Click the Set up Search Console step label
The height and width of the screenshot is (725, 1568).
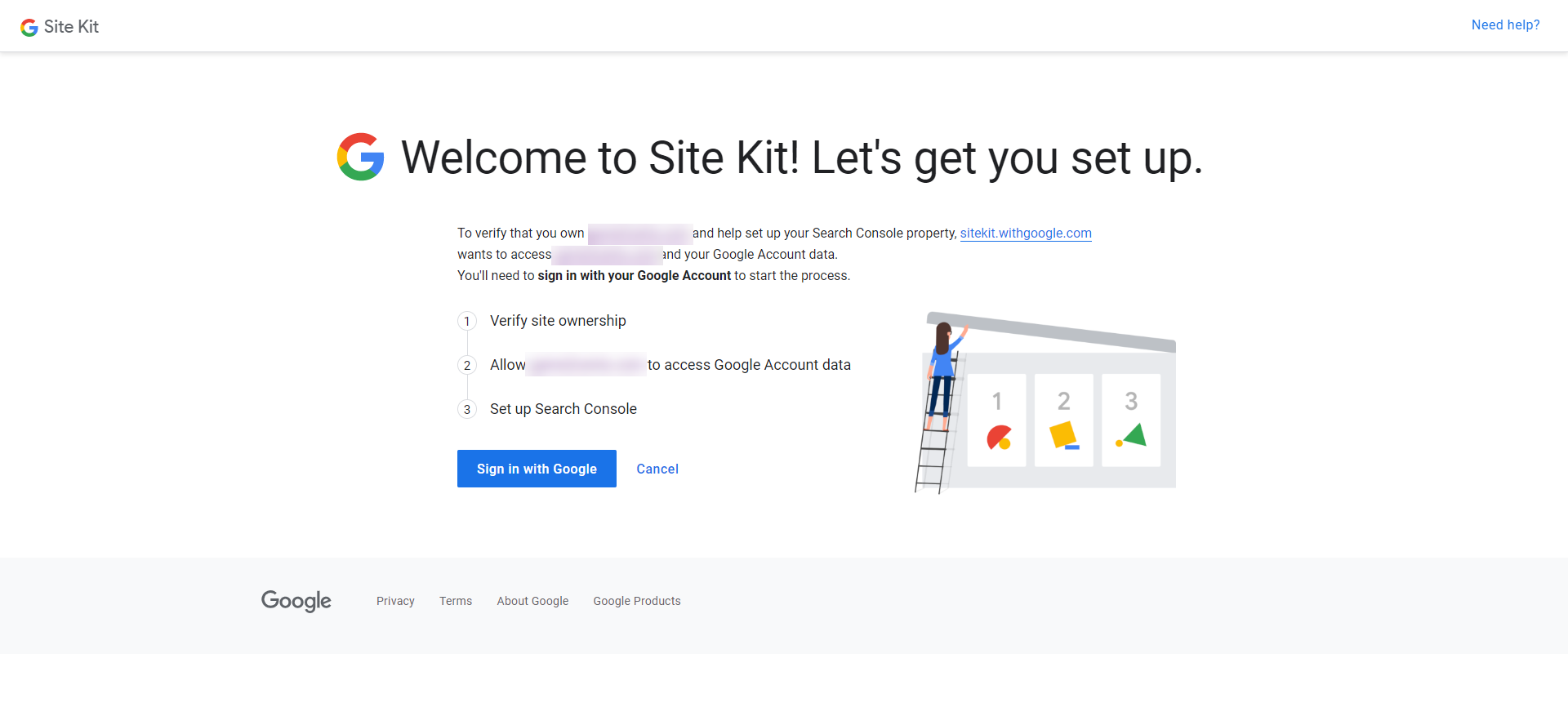(563, 409)
